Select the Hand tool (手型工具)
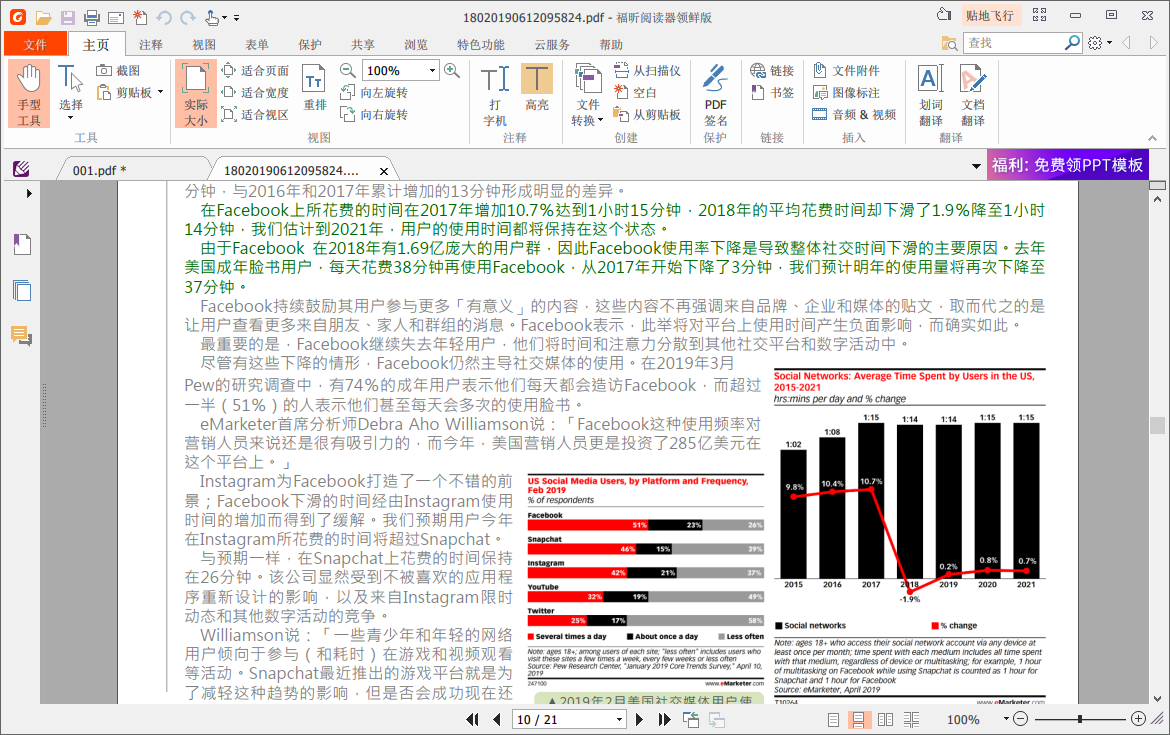1170x735 pixels. pos(29,95)
